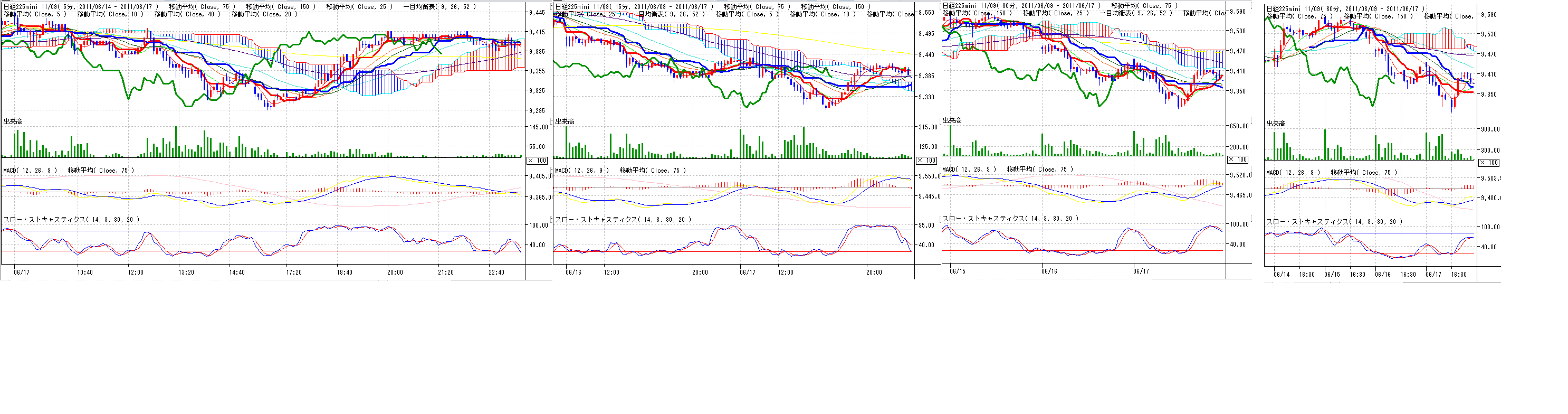Click the ×100 box in 15分 chart
The width and height of the screenshot is (1568, 414).
pyautogui.click(x=926, y=160)
